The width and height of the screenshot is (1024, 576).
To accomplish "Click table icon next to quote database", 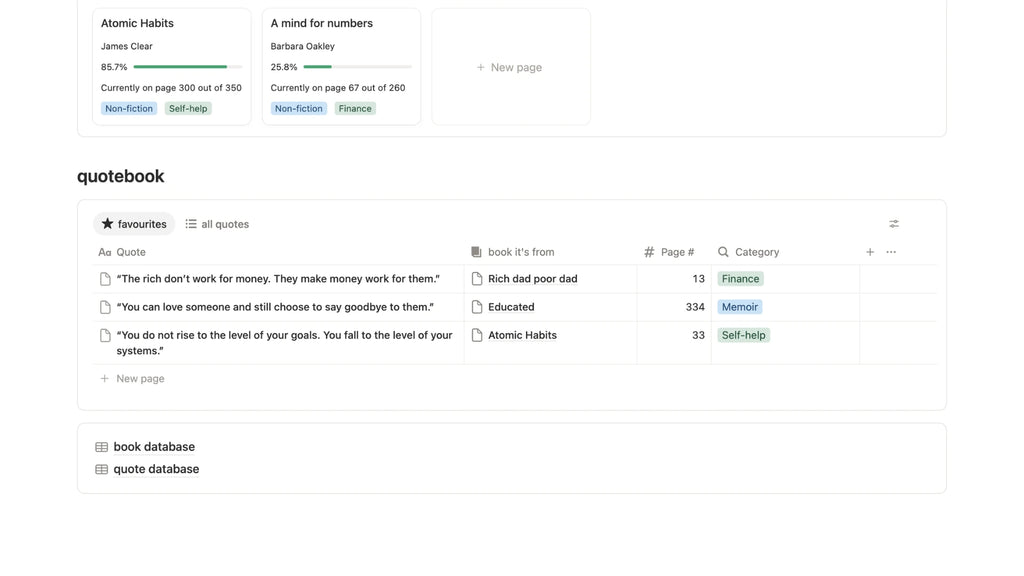I will tap(101, 470).
